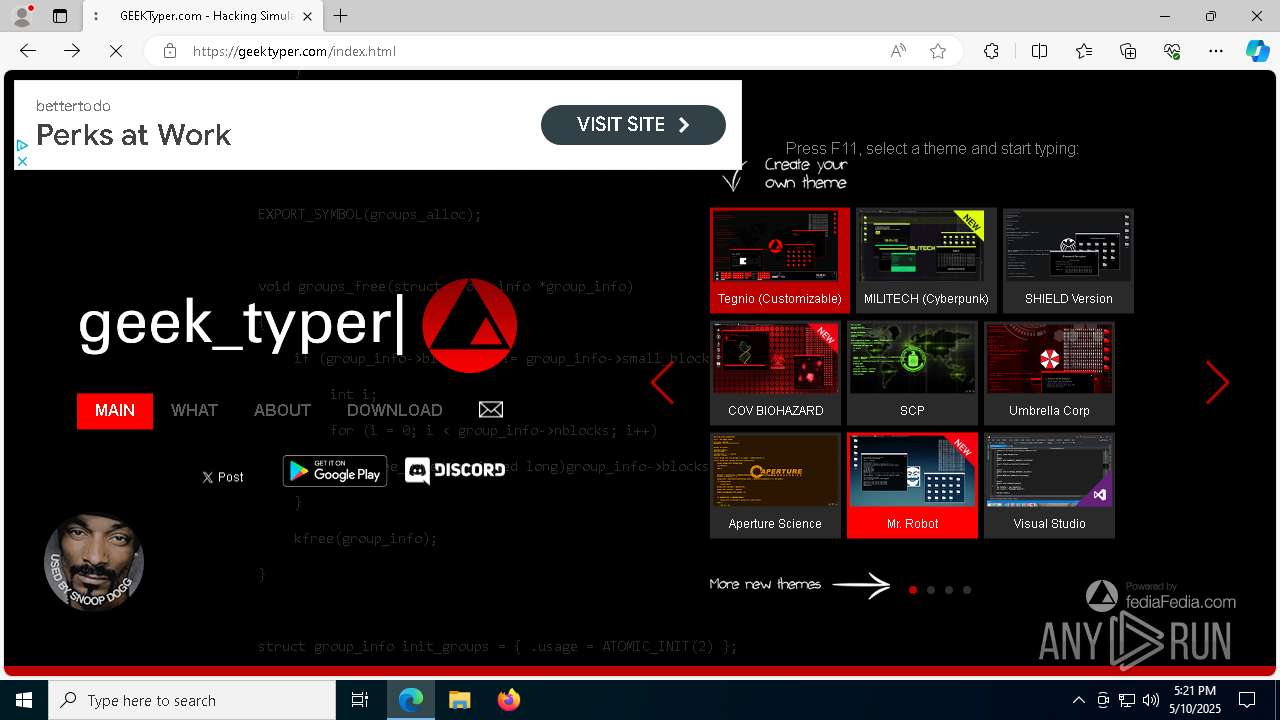
Task: Open the Collections icon
Action: pos(1128,51)
